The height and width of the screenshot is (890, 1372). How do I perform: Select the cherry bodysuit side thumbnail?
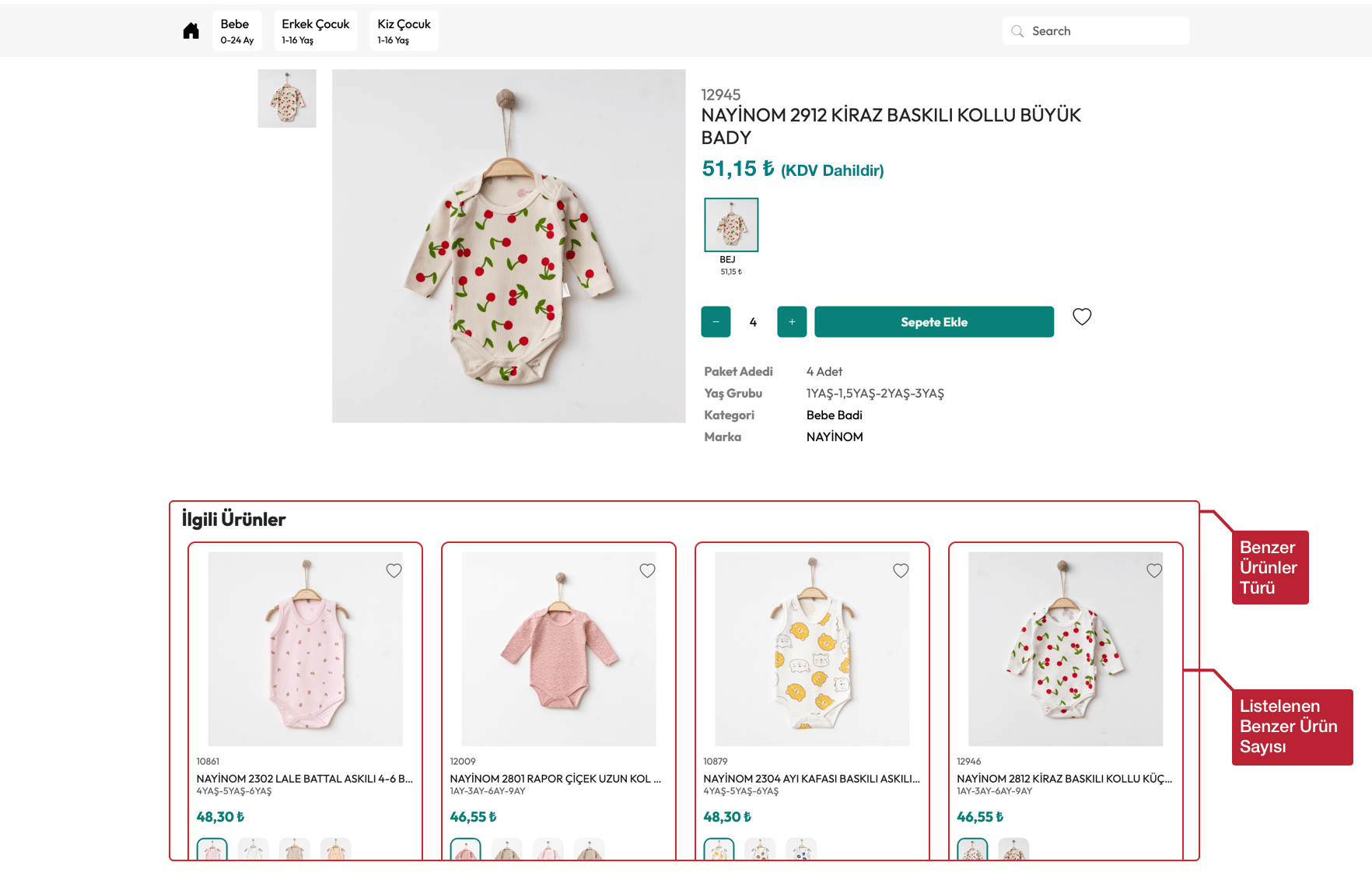coord(287,99)
